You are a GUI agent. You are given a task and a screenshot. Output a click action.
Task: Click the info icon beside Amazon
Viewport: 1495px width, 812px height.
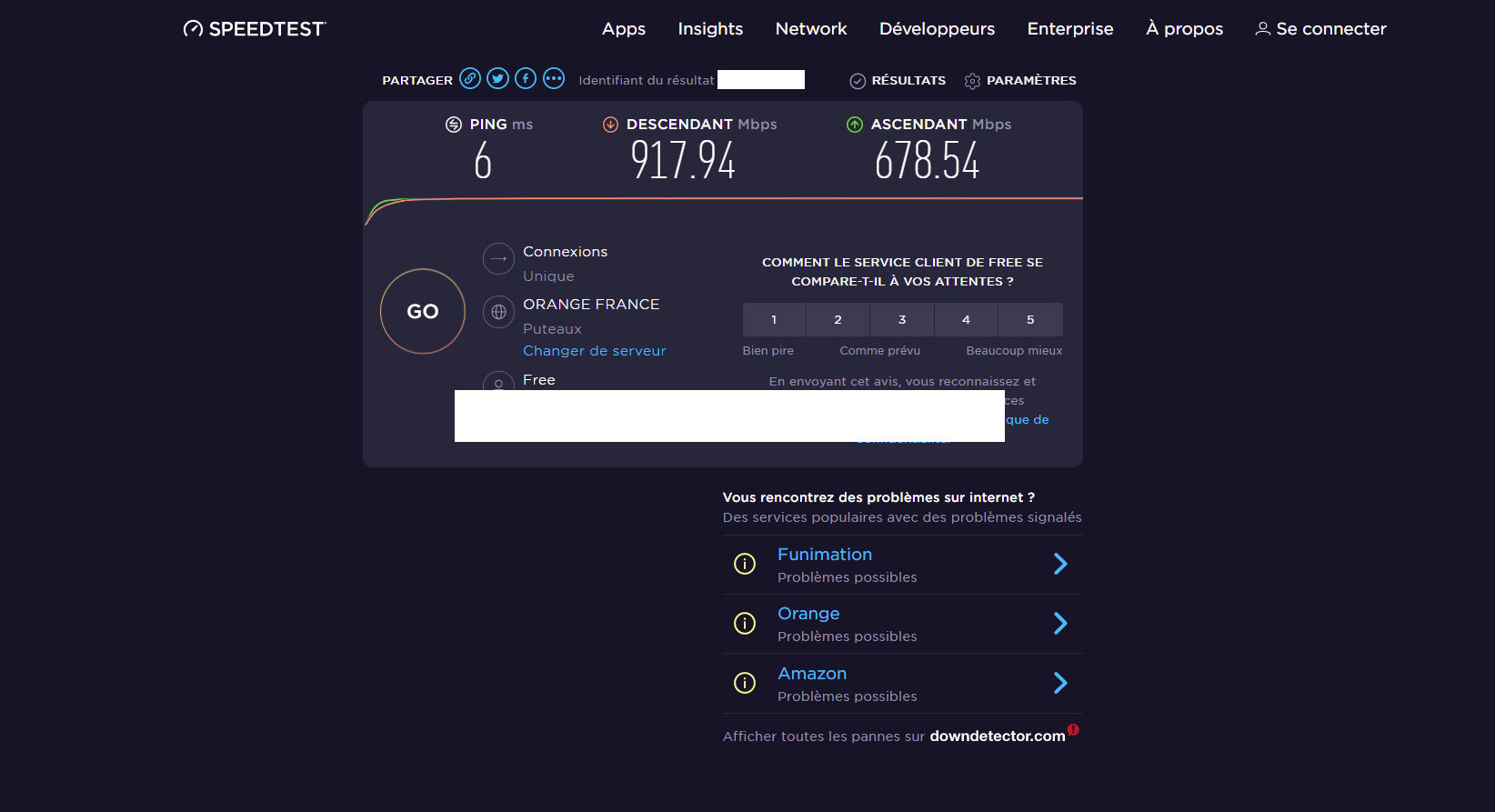coord(745,683)
